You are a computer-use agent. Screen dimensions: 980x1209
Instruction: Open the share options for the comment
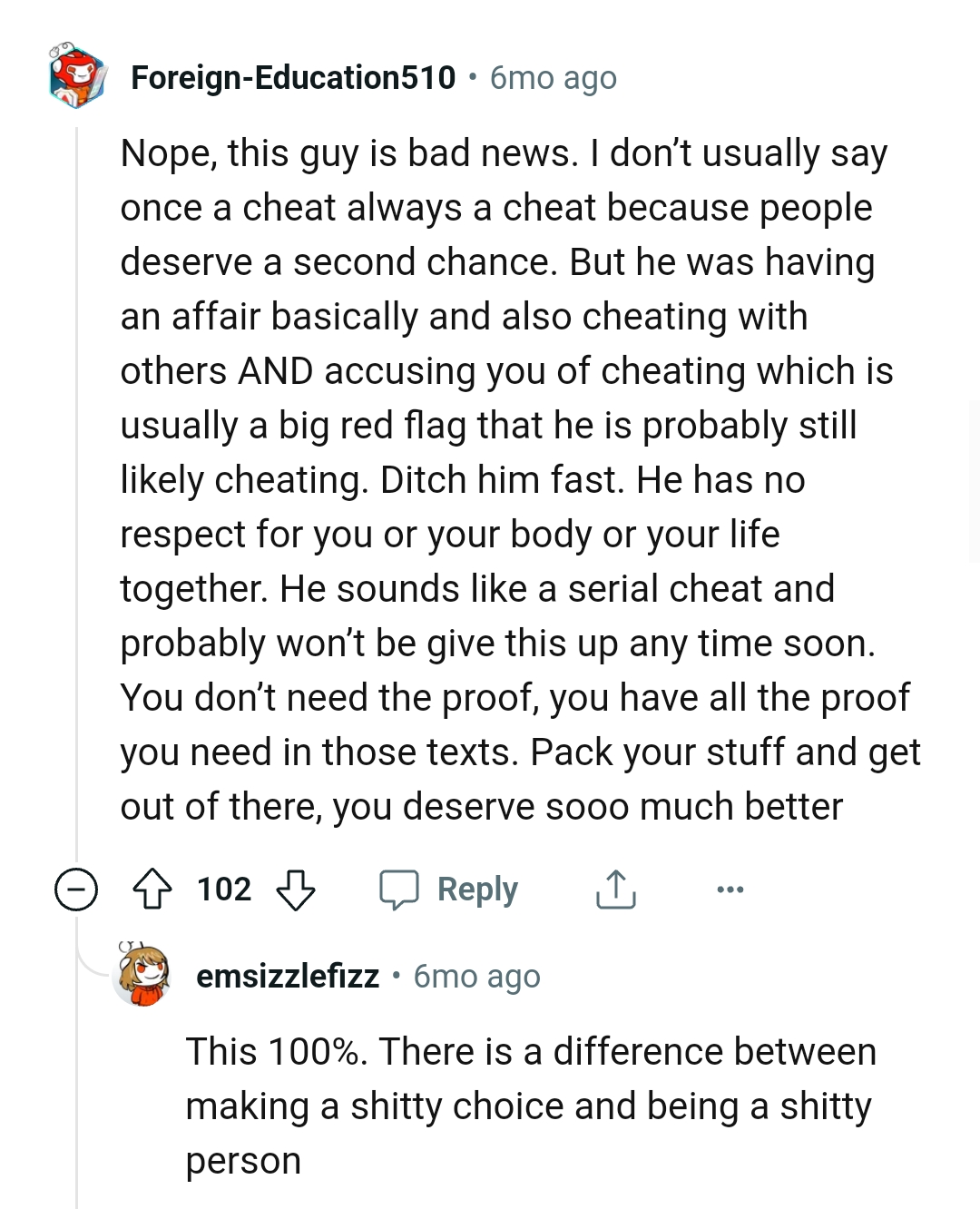(615, 890)
